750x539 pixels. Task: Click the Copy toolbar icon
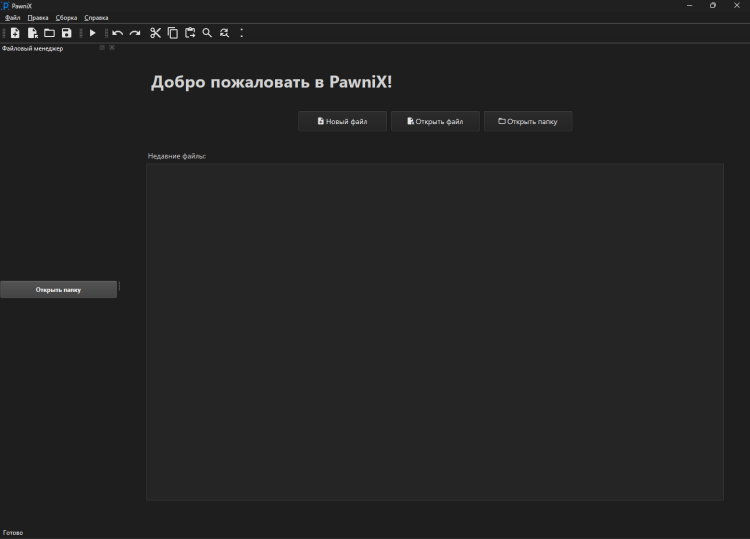[x=172, y=33]
